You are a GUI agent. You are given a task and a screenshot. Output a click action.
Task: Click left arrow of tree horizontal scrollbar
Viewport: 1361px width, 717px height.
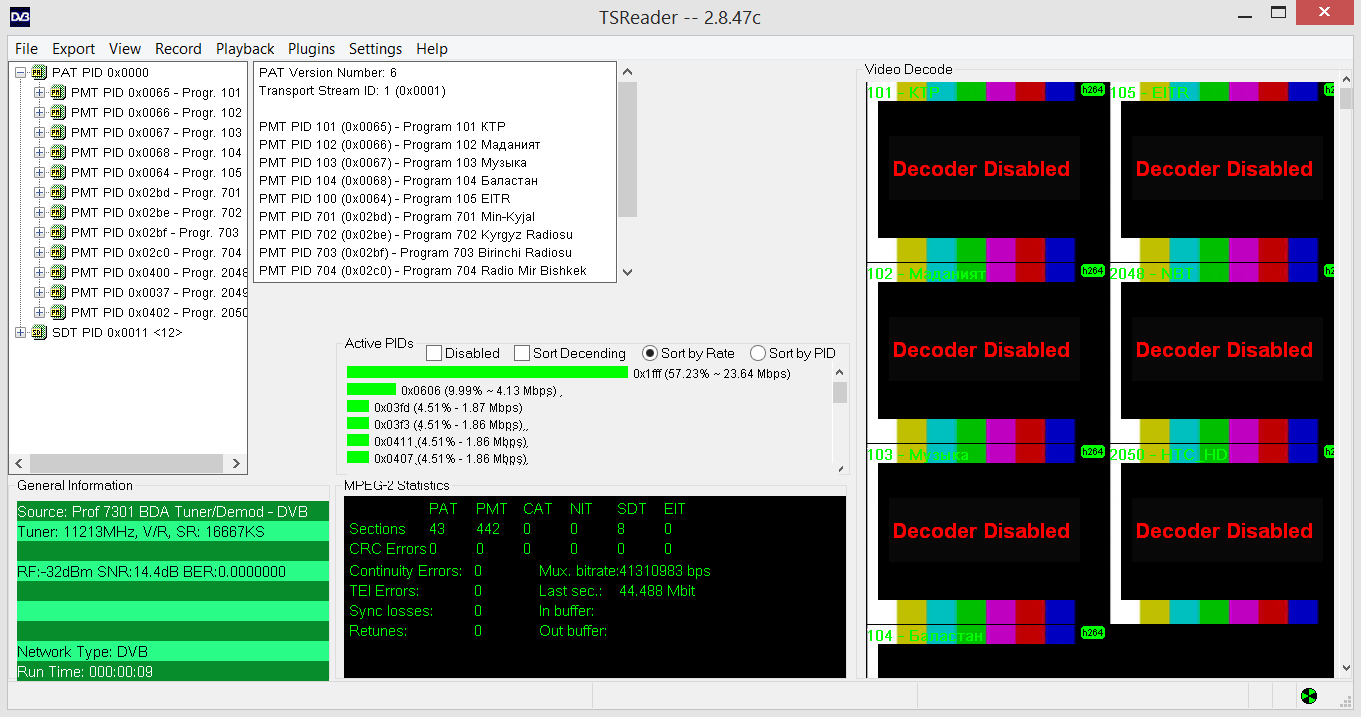point(20,464)
